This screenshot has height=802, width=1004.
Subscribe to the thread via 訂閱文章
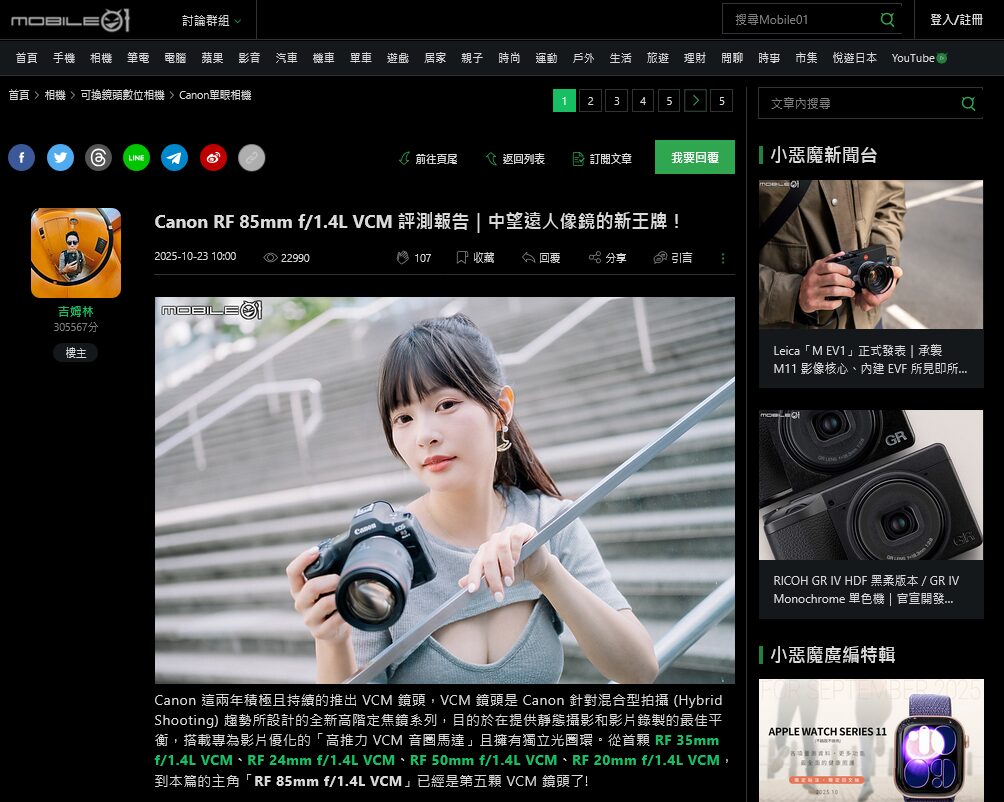(x=602, y=159)
